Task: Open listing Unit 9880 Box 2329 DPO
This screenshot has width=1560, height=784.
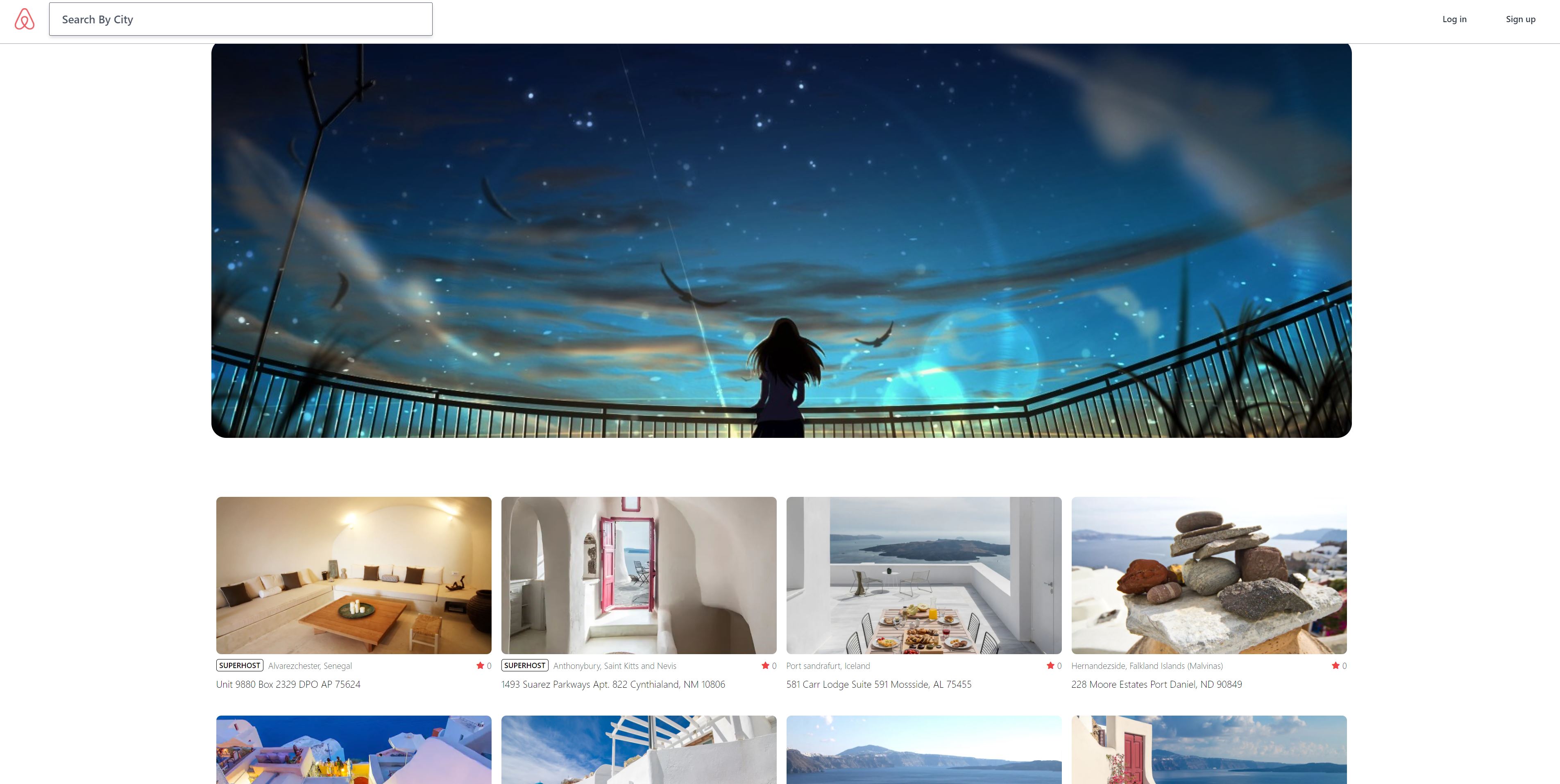Action: tap(288, 684)
